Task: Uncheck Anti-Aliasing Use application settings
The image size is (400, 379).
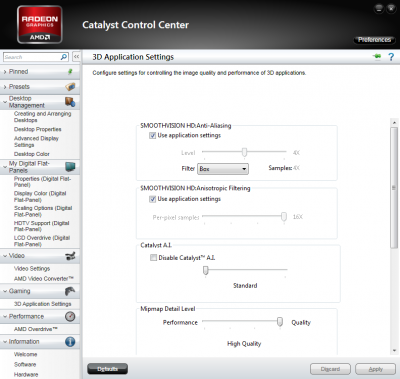Action: click(153, 136)
